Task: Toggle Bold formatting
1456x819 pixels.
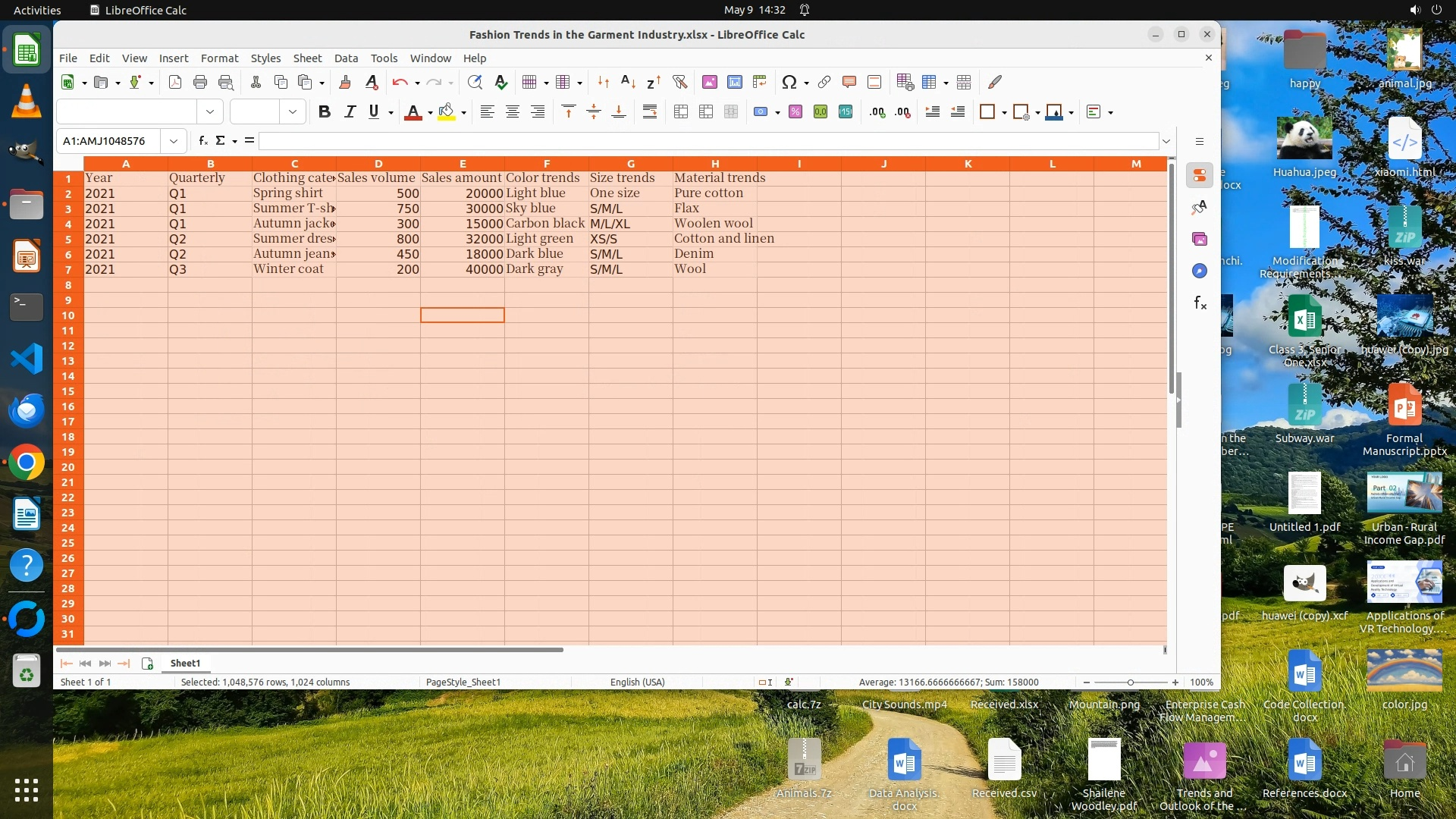Action: (x=325, y=112)
